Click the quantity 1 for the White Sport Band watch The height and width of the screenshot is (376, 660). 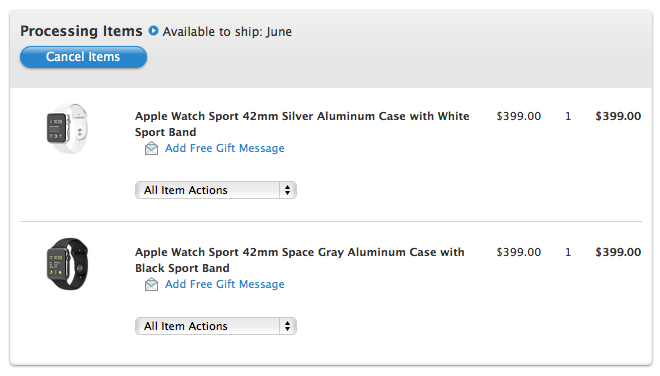pyautogui.click(x=568, y=116)
